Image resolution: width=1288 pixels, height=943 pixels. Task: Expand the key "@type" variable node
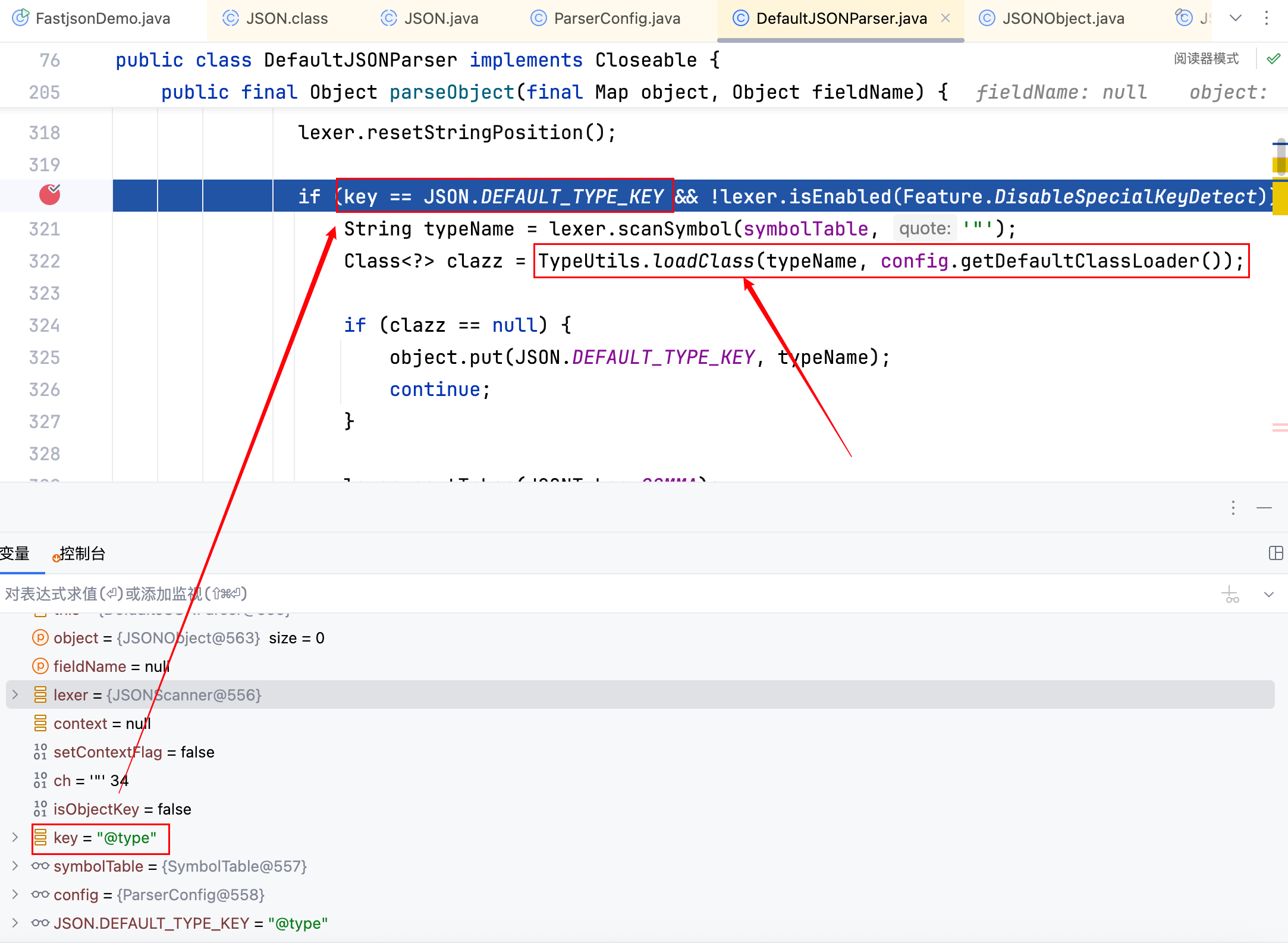tap(15, 837)
